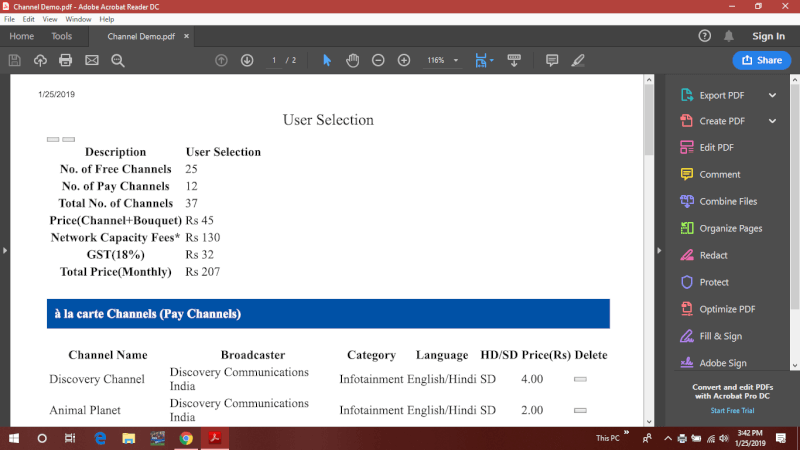Open Chrome from taskbar
This screenshot has height=450, width=800.
(186, 438)
